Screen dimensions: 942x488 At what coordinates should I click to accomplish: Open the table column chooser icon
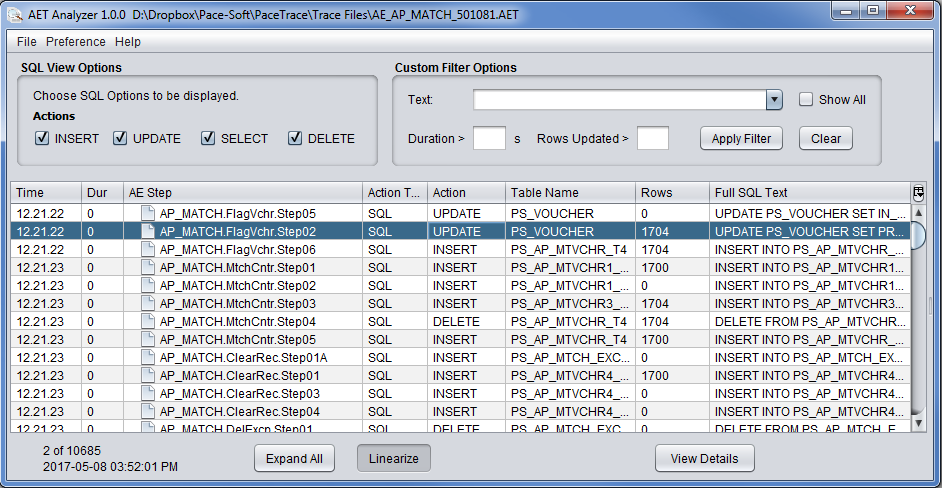pos(918,193)
